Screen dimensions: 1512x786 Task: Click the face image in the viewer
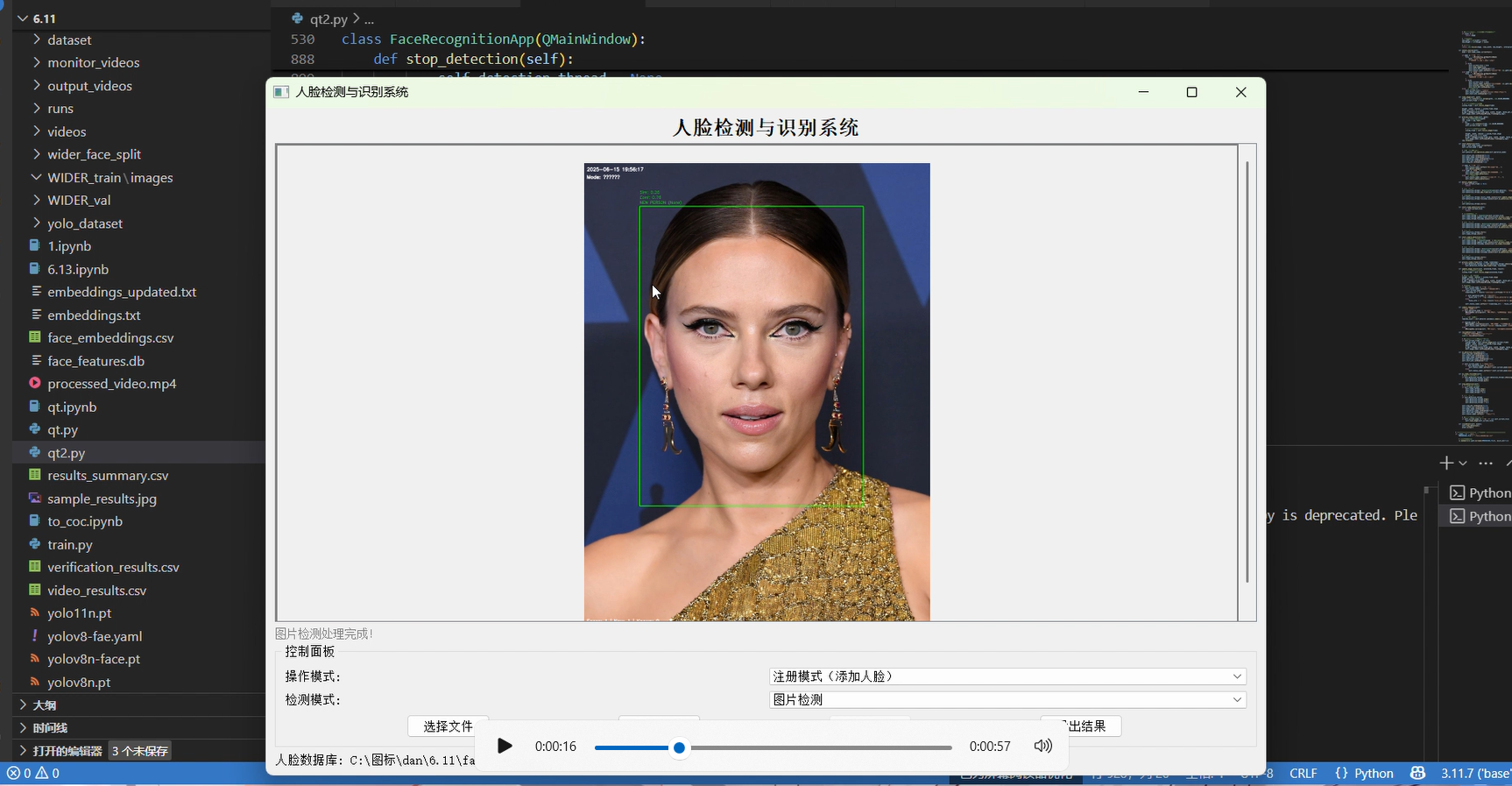point(757,392)
